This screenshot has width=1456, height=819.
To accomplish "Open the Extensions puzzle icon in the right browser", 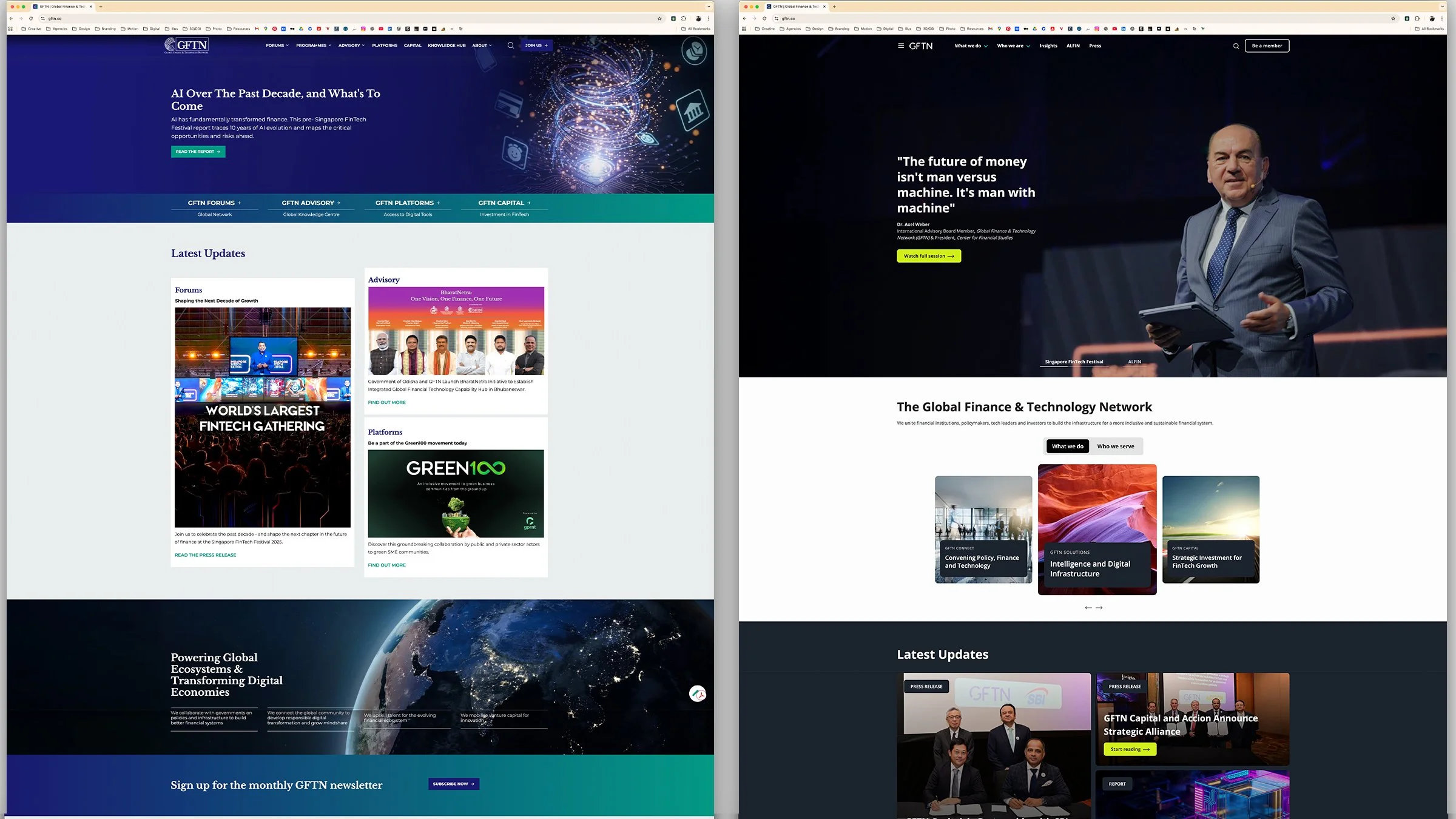I will (x=1417, y=18).
